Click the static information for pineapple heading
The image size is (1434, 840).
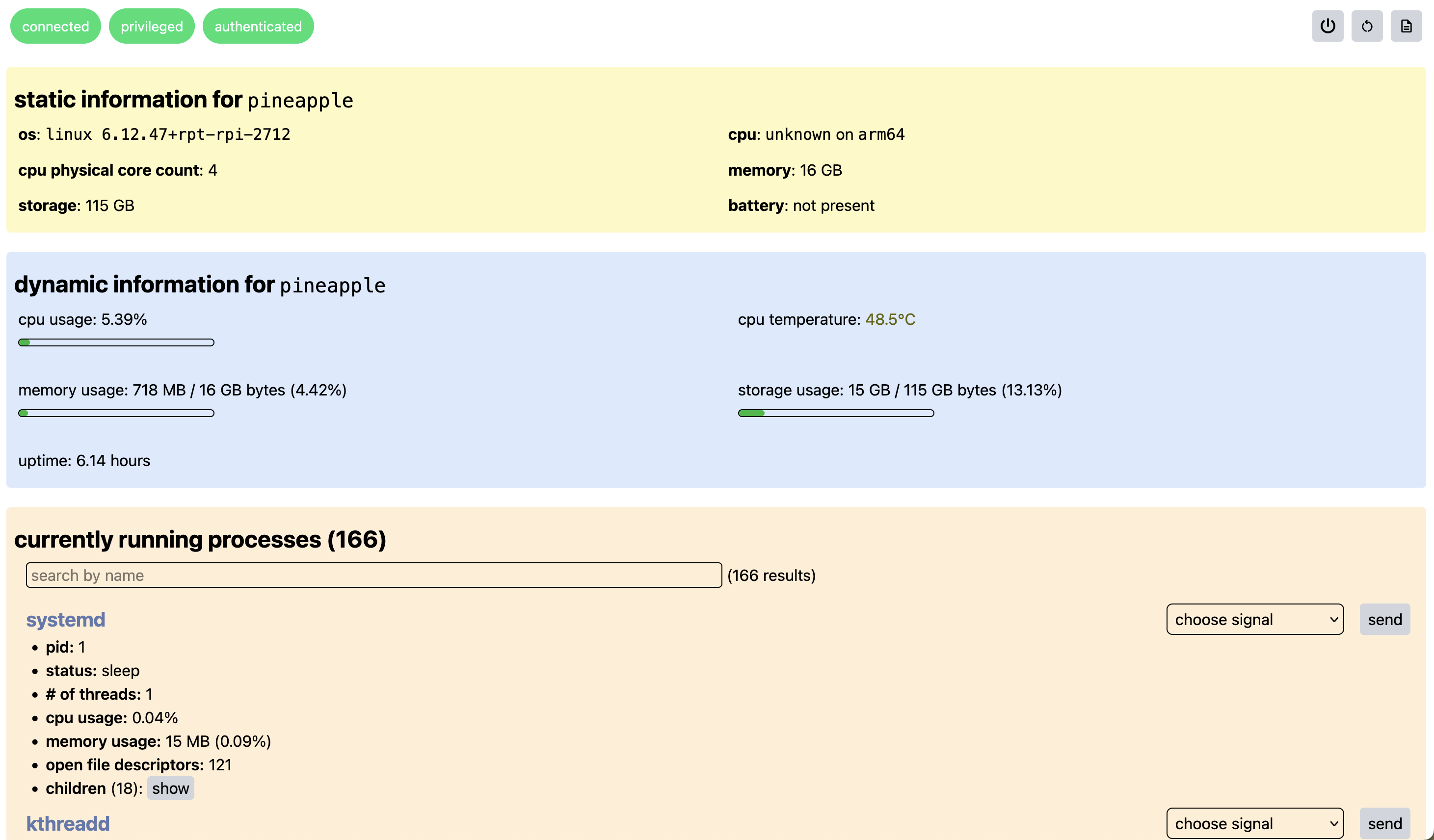pos(184,100)
